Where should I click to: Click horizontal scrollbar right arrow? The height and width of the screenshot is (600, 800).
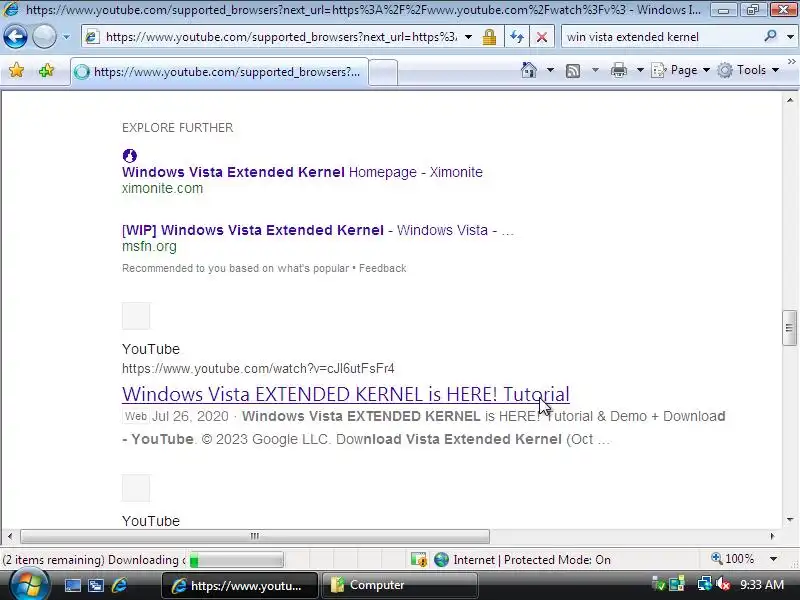tap(772, 536)
